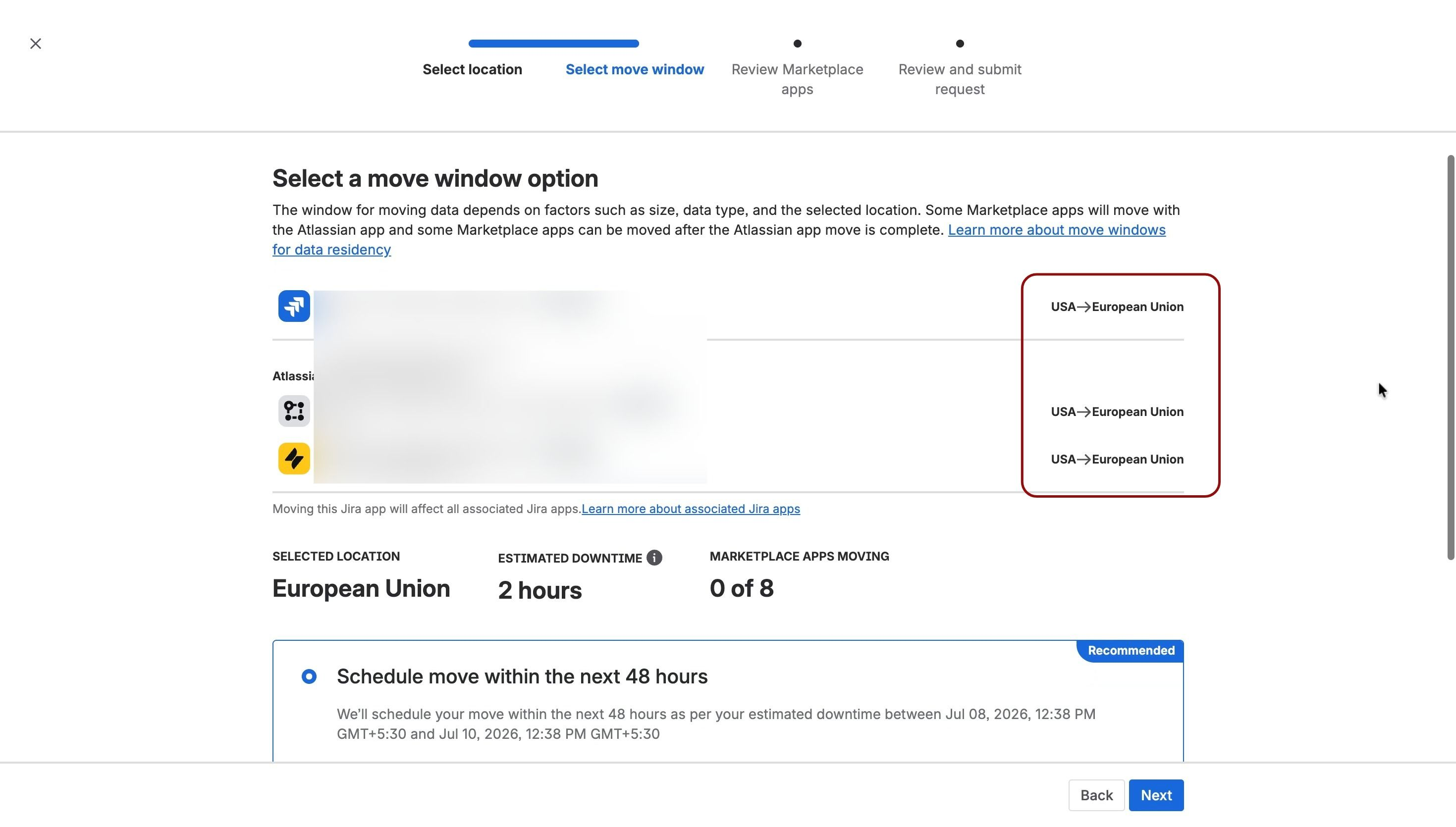
Task: Click the Review Marketplace apps step dot
Action: click(797, 44)
